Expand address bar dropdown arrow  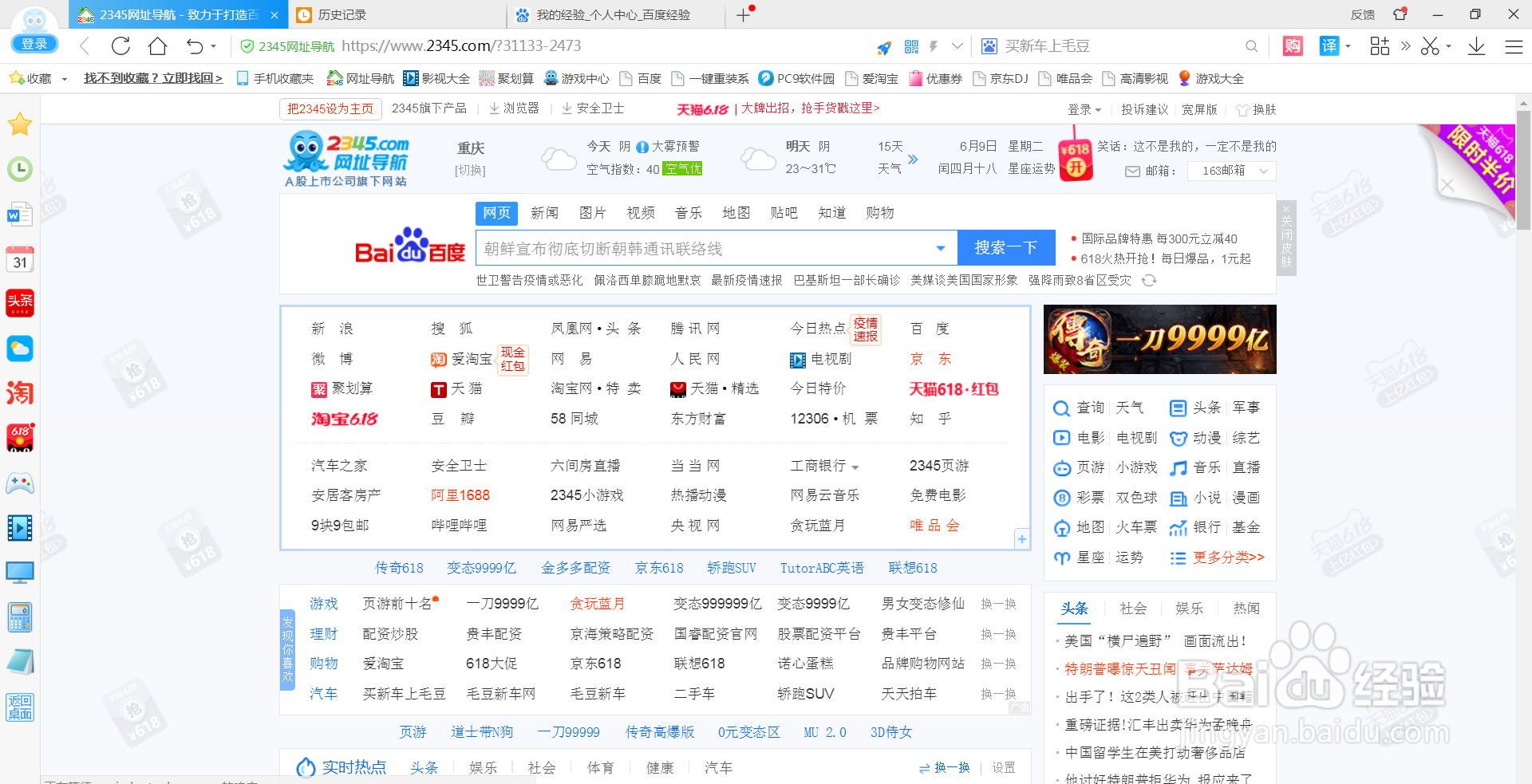(x=958, y=47)
